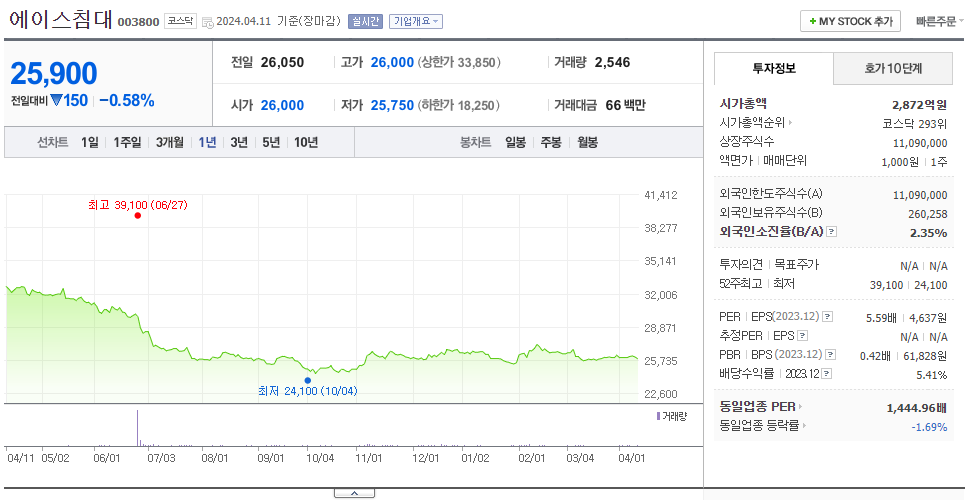Viewport: 968px width, 500px height.
Task: Click the plus icon in MY STOCK 추가
Action: point(812,22)
